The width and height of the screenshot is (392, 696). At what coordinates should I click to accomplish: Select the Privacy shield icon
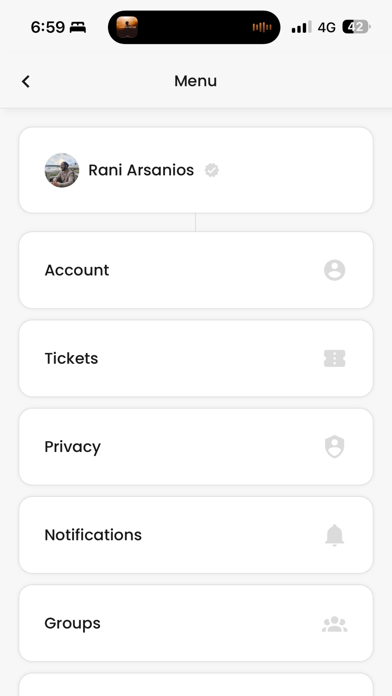pyautogui.click(x=334, y=447)
